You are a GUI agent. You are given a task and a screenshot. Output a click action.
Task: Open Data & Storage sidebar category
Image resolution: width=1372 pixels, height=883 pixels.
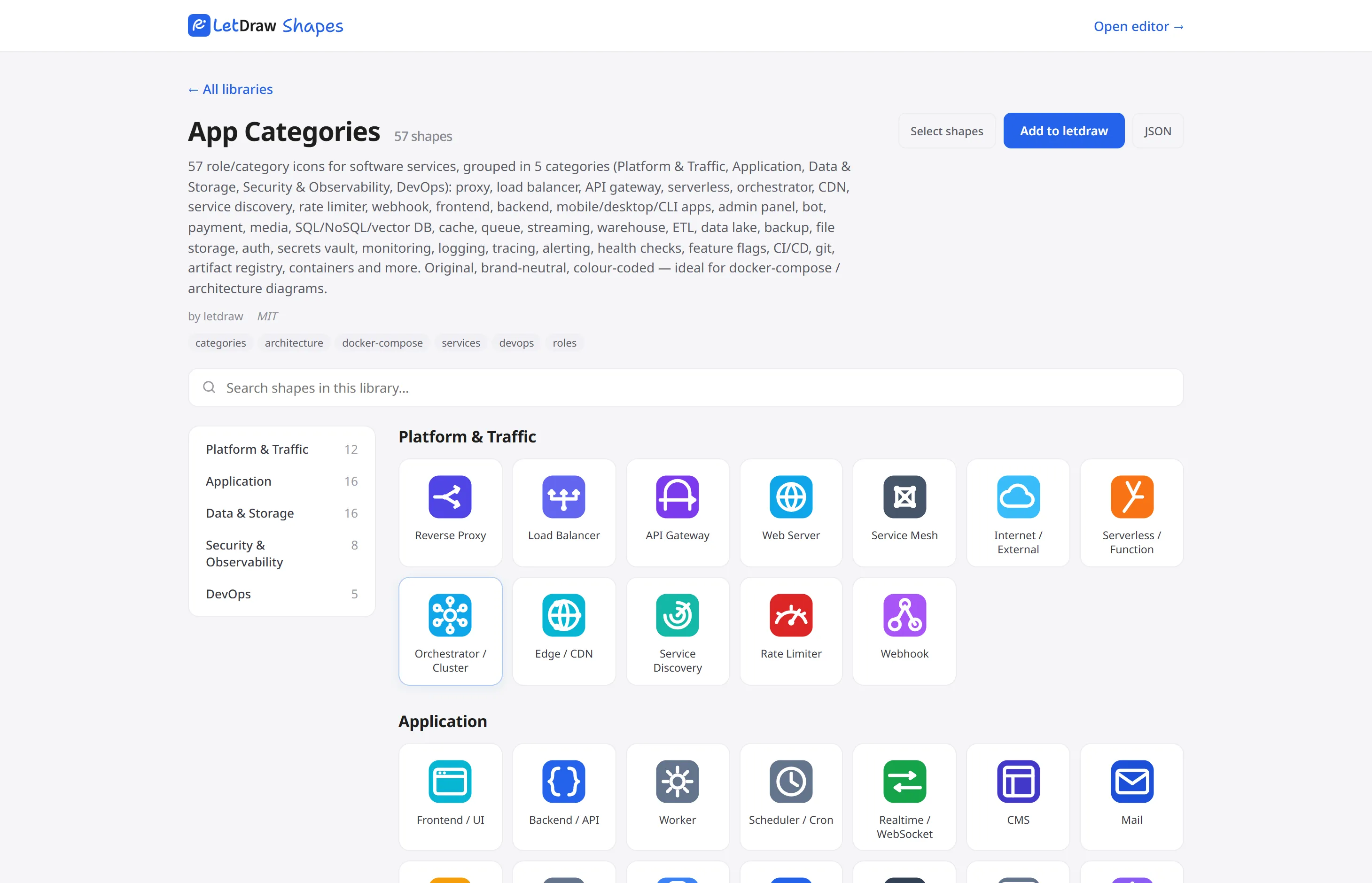[281, 514]
